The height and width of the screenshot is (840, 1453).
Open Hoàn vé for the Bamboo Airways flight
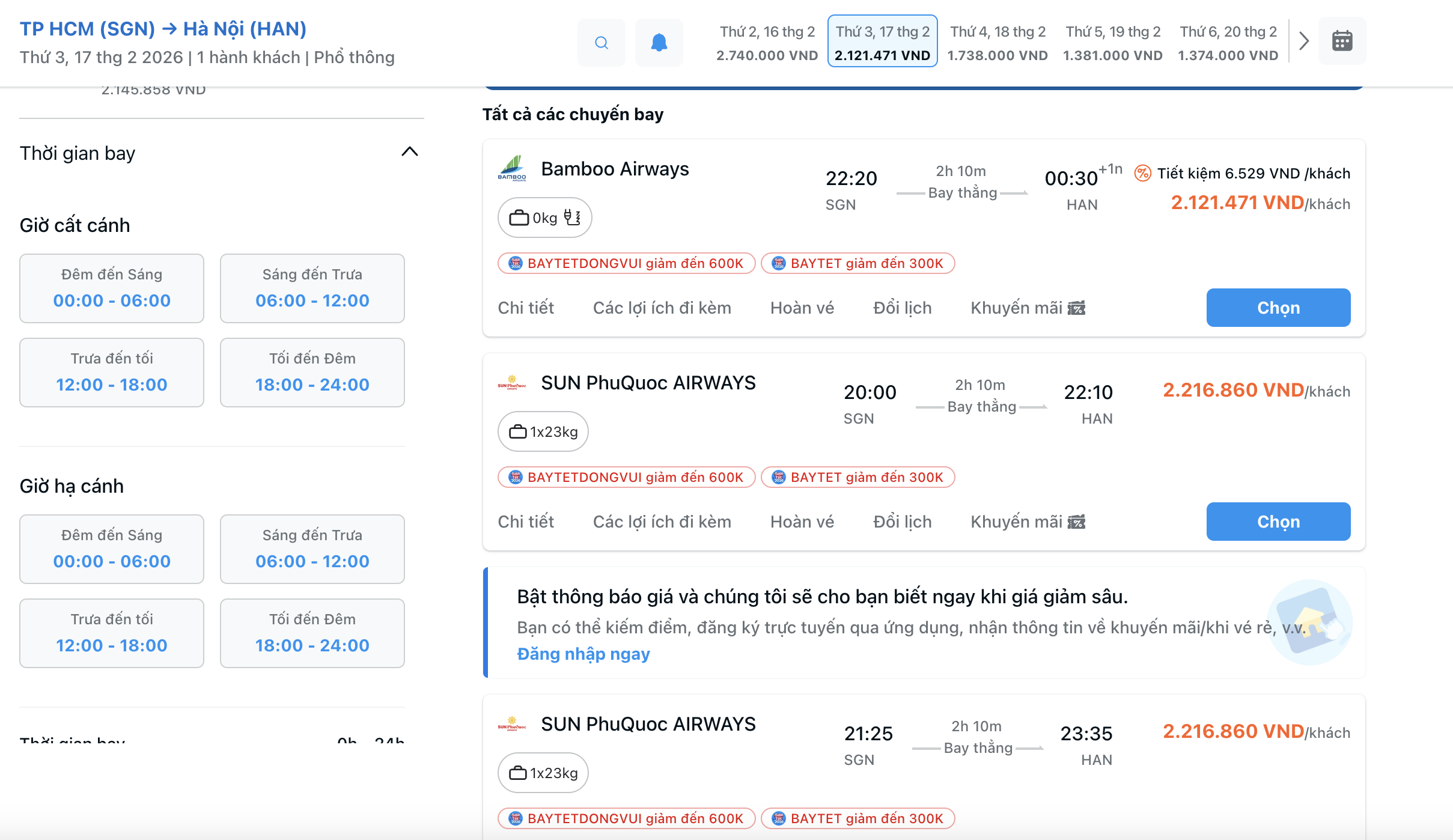pos(802,308)
